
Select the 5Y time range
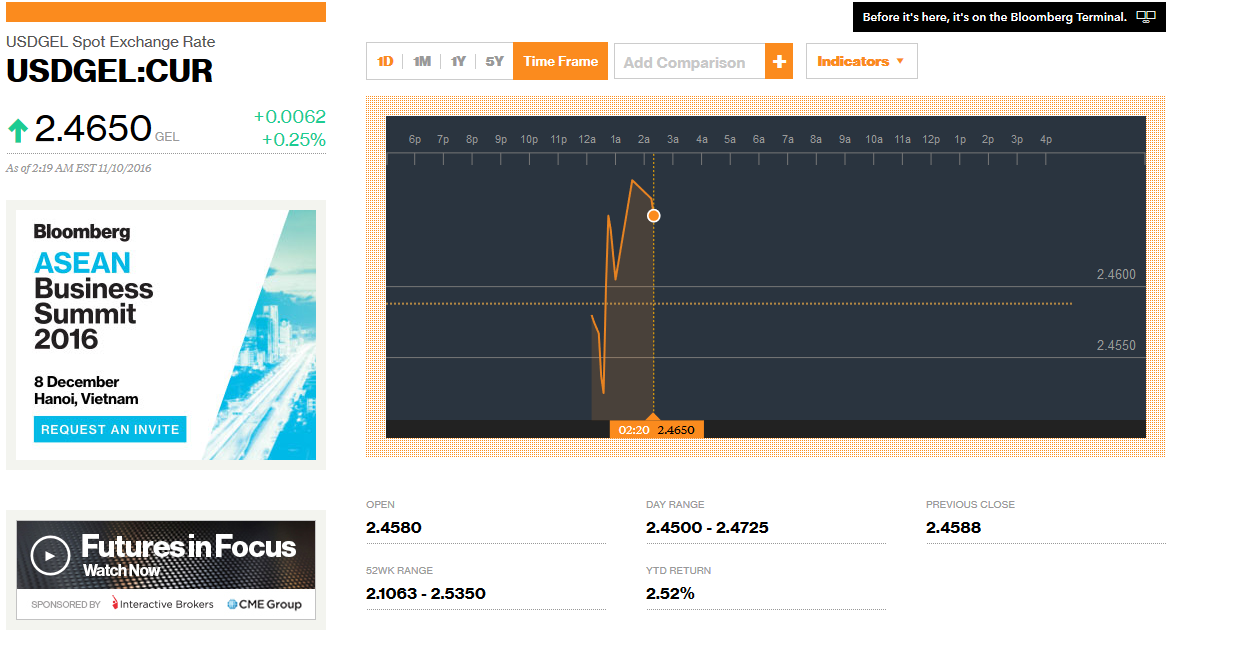494,61
